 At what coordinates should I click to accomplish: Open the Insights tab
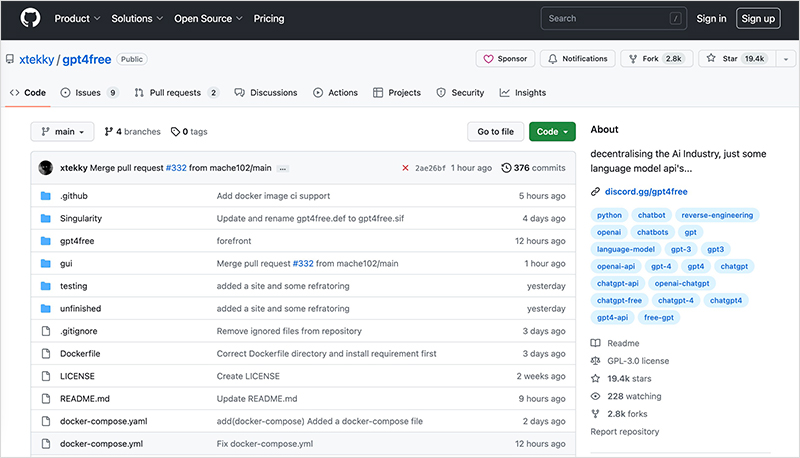522,93
